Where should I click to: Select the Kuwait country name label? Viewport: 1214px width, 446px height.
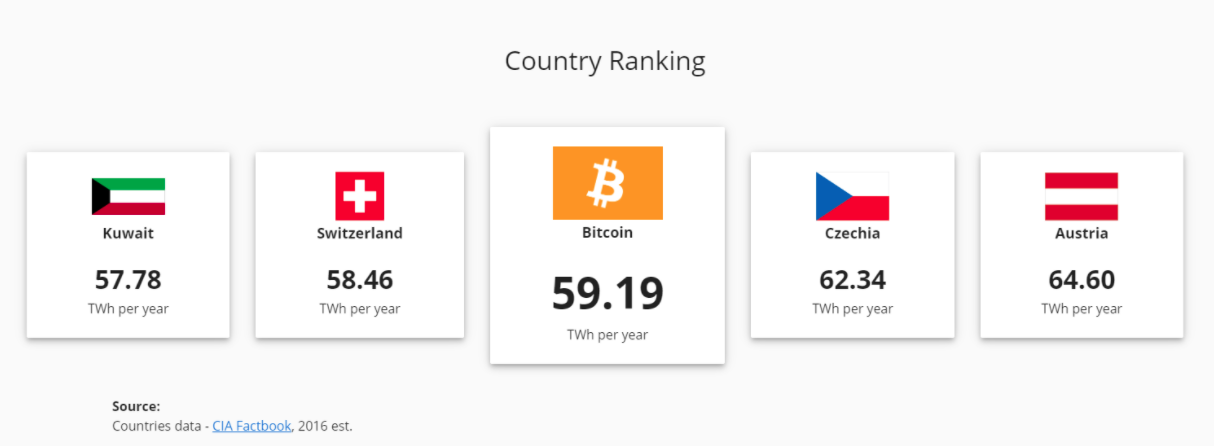click(128, 233)
